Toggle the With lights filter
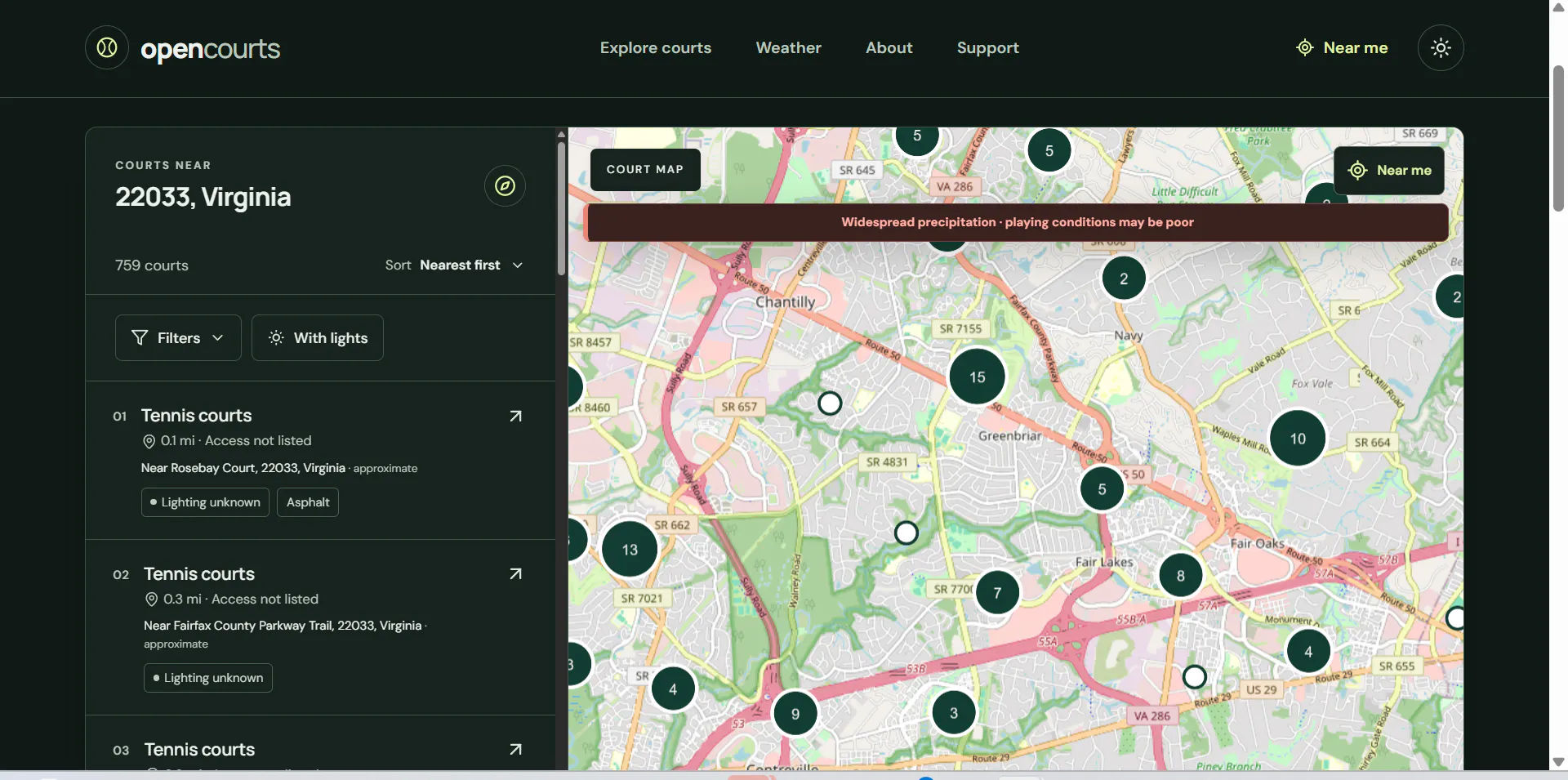Screen dimensions: 1568x780 tap(318, 338)
